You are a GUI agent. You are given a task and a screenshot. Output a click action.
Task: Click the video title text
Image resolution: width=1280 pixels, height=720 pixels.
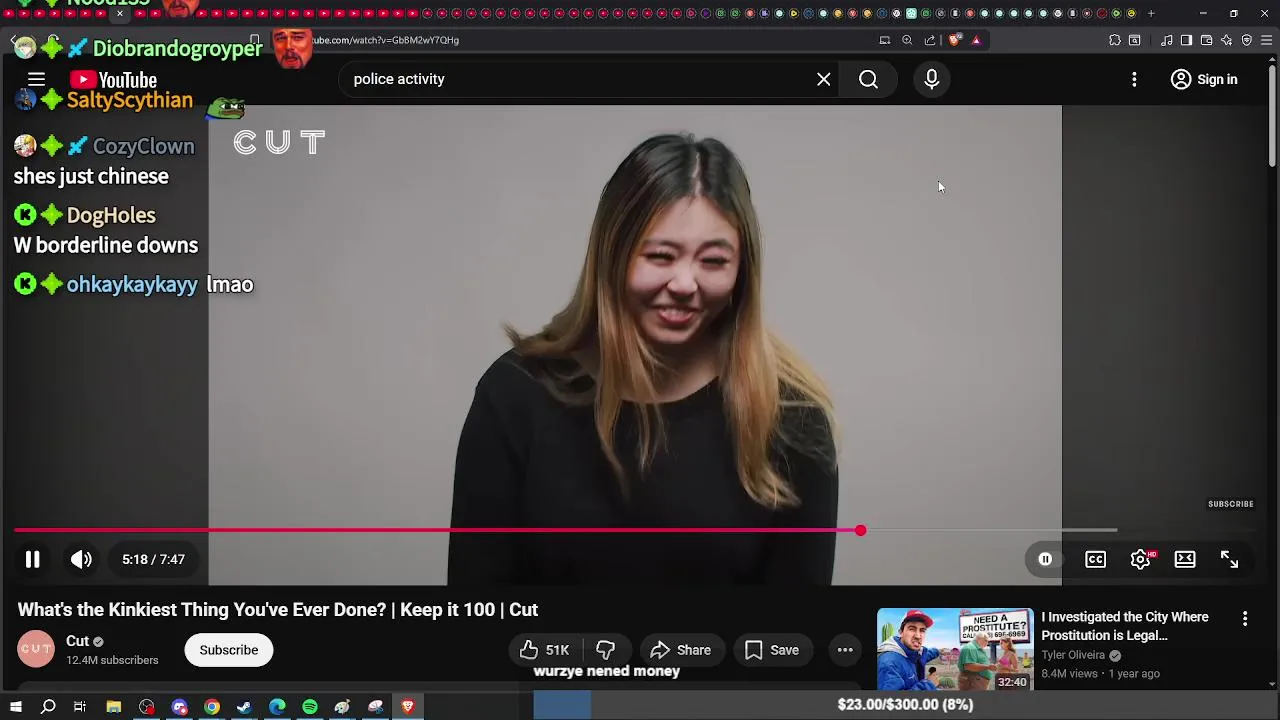pos(278,610)
